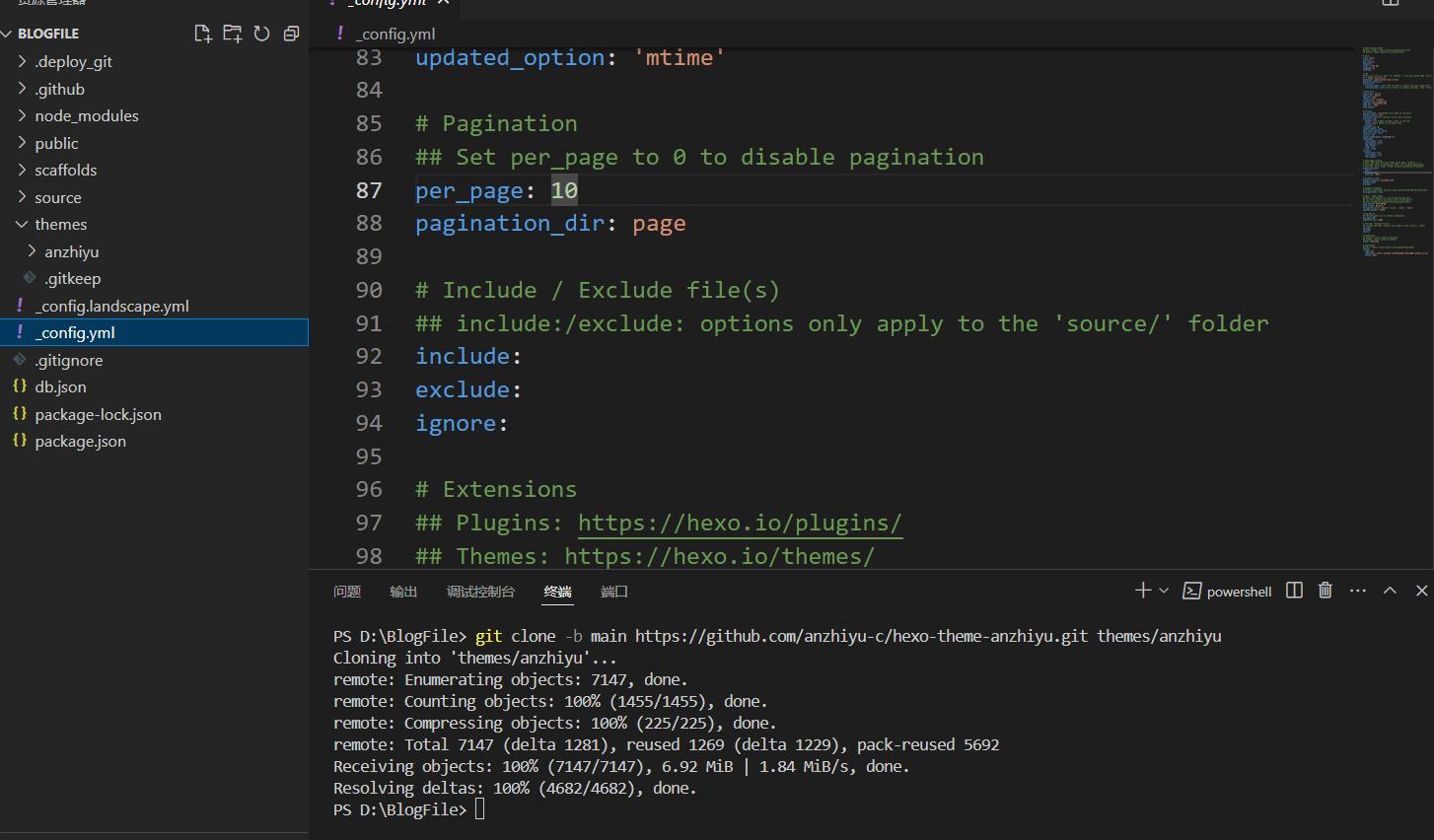The height and width of the screenshot is (840, 1434).
Task: Expand the anzhiyu theme folder
Action: [71, 252]
